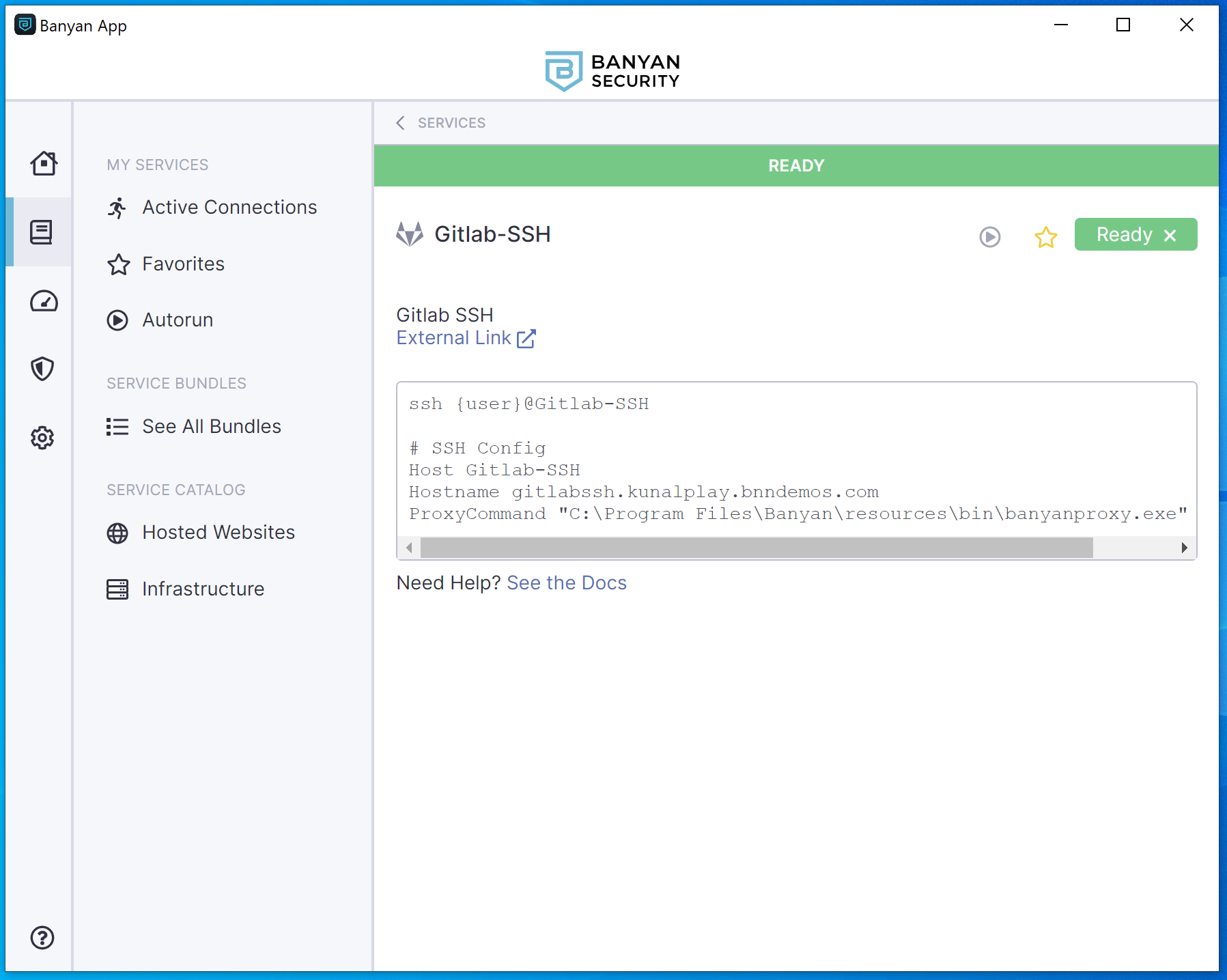
Task: Close the Banyan App window
Action: (x=1187, y=25)
